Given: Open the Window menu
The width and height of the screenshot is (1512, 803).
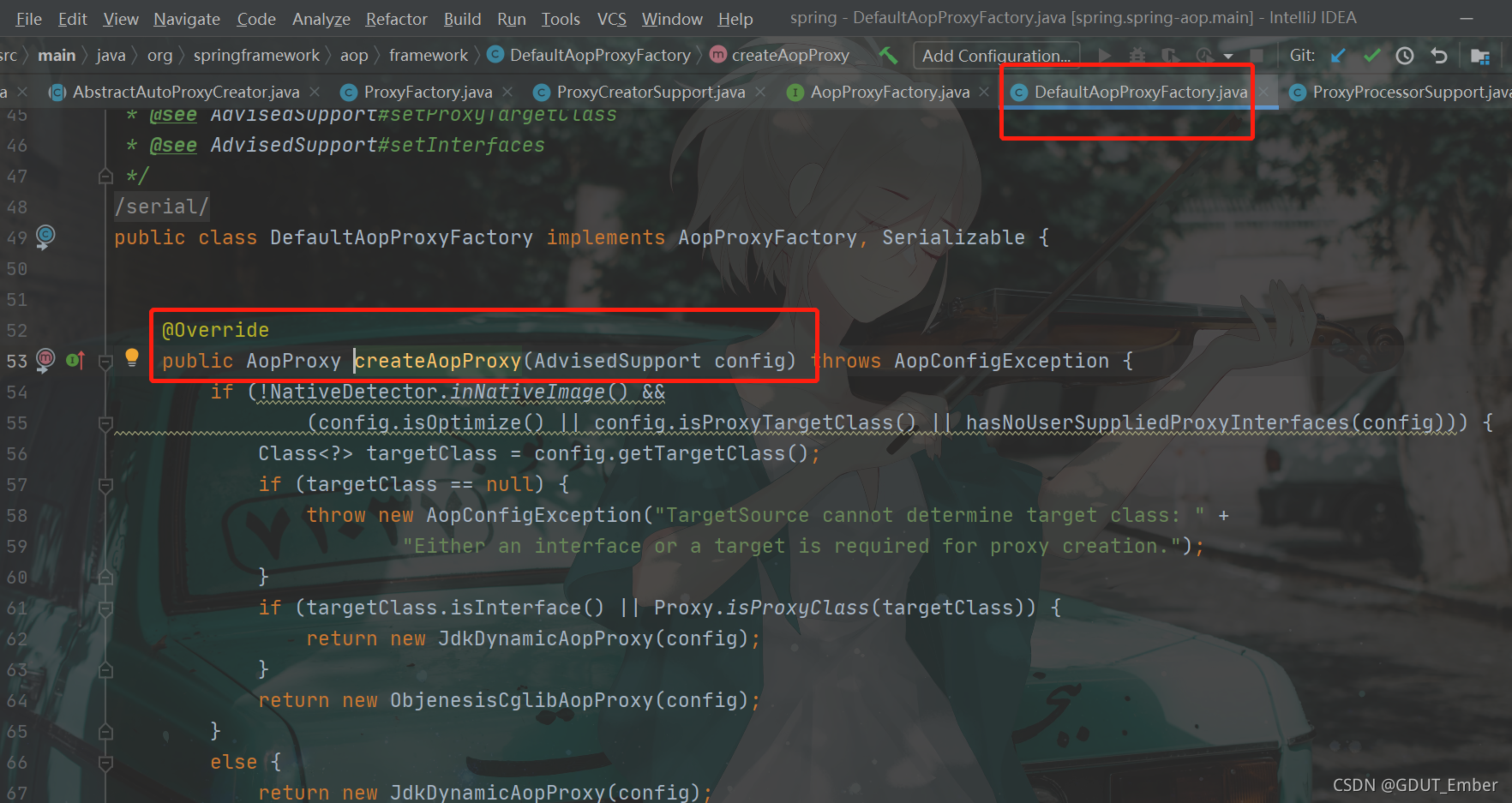Looking at the screenshot, I should 672,18.
